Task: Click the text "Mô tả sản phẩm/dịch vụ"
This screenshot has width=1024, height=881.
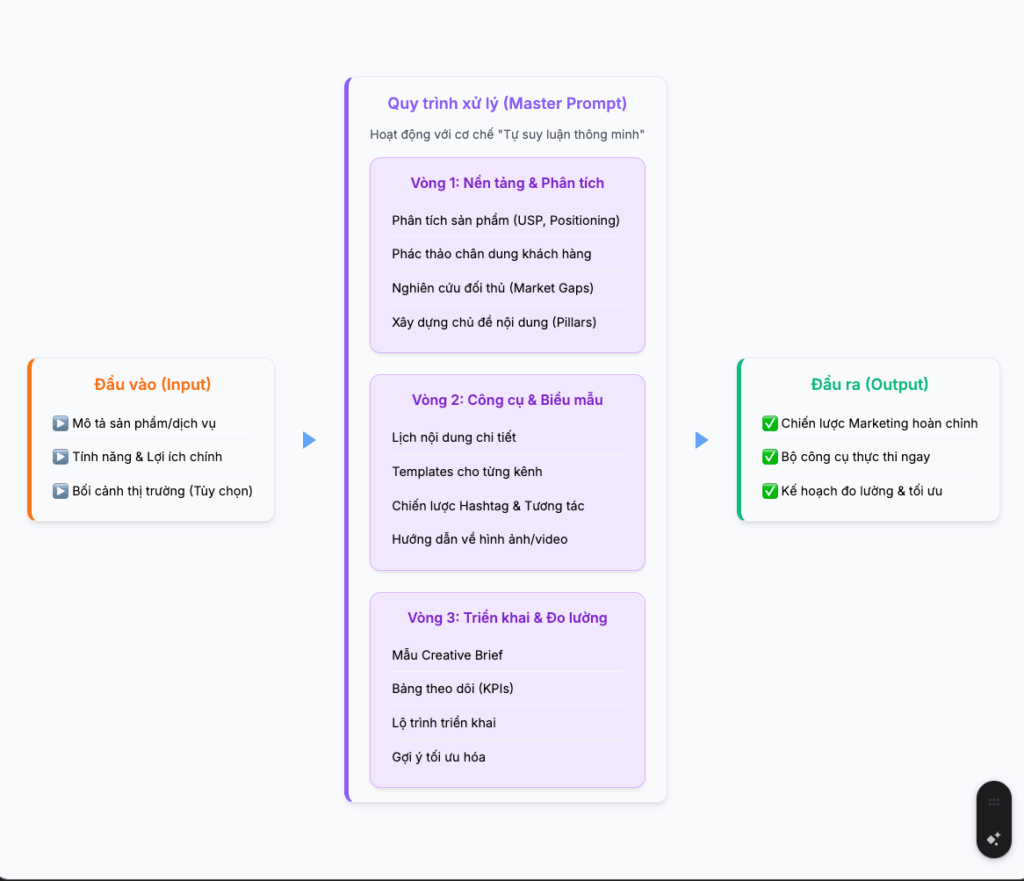Action: (144, 423)
